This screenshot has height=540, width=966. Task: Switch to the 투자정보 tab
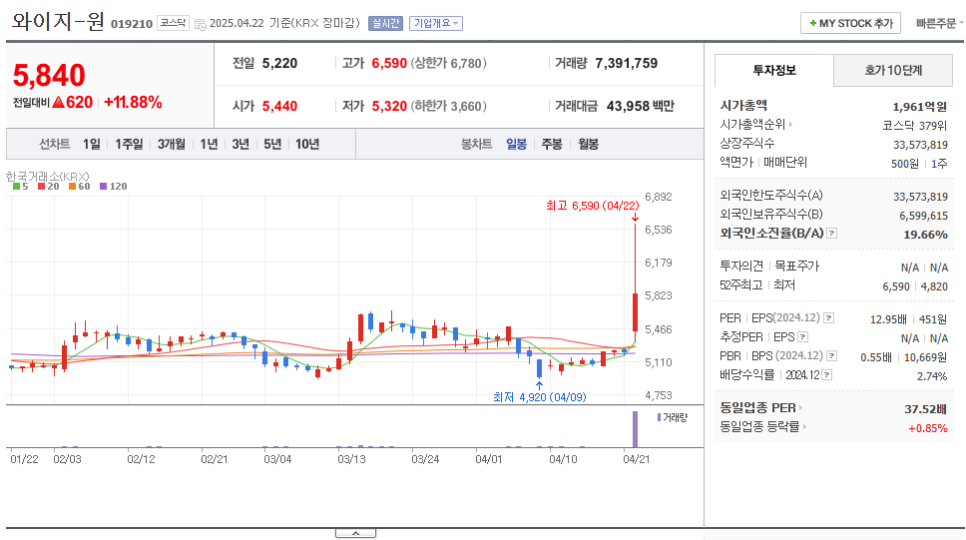point(774,70)
